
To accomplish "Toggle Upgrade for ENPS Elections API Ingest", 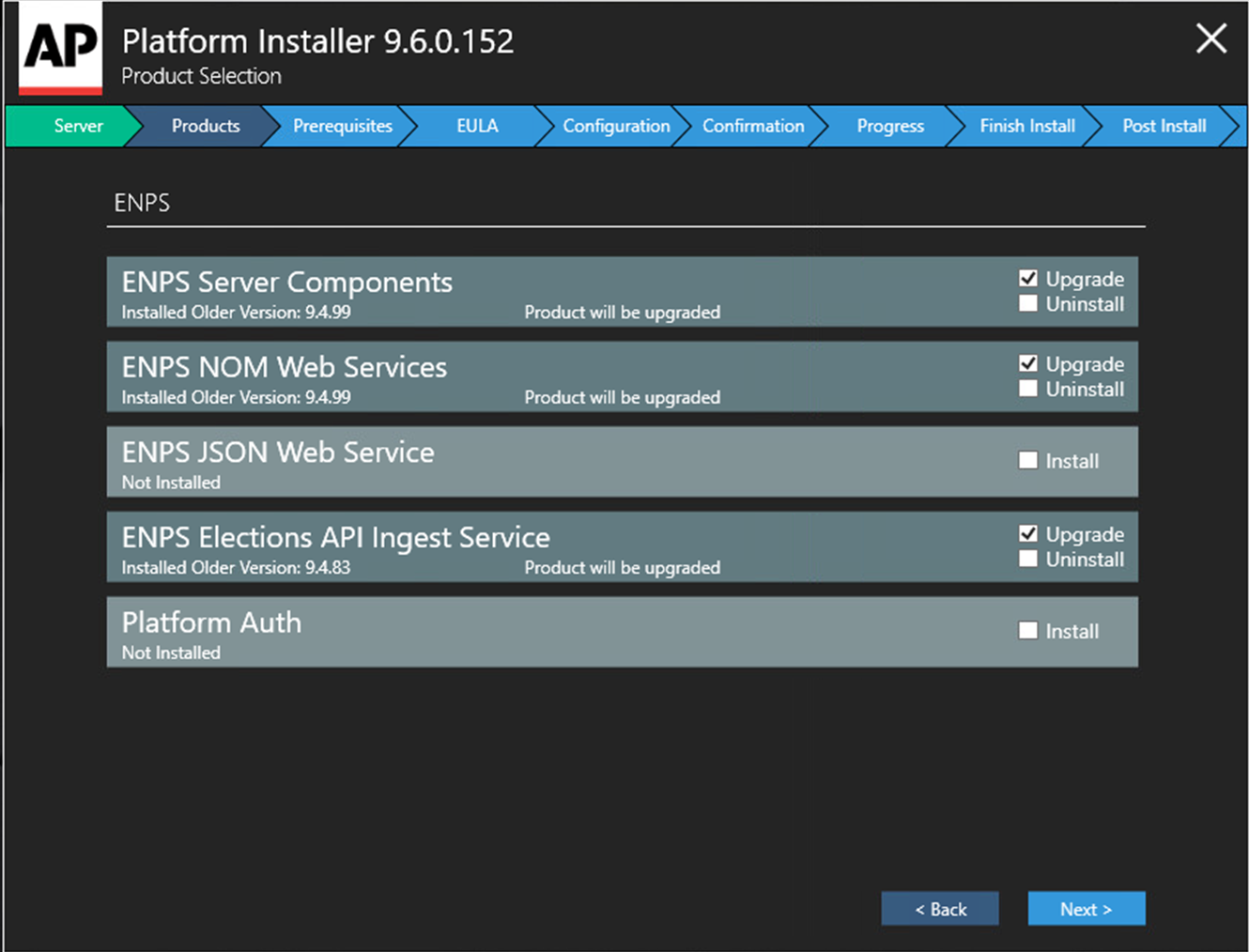I will click(x=1028, y=533).
